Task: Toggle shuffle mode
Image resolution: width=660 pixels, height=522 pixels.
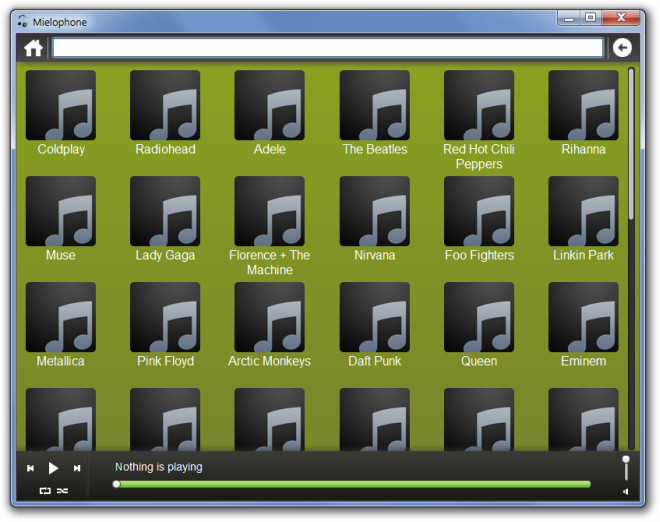Action: (x=62, y=491)
